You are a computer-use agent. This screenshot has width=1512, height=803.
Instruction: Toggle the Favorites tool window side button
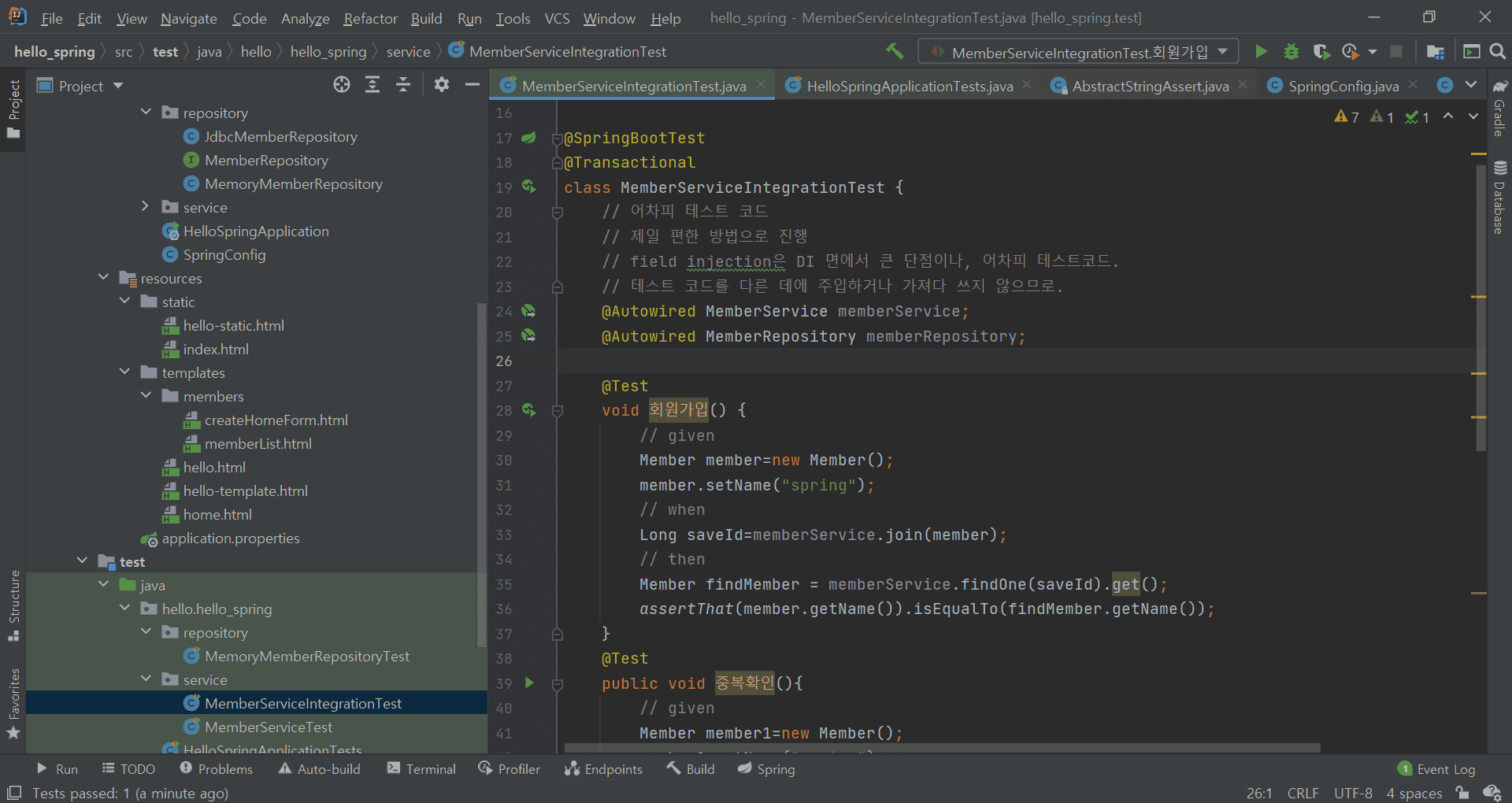pyautogui.click(x=13, y=703)
